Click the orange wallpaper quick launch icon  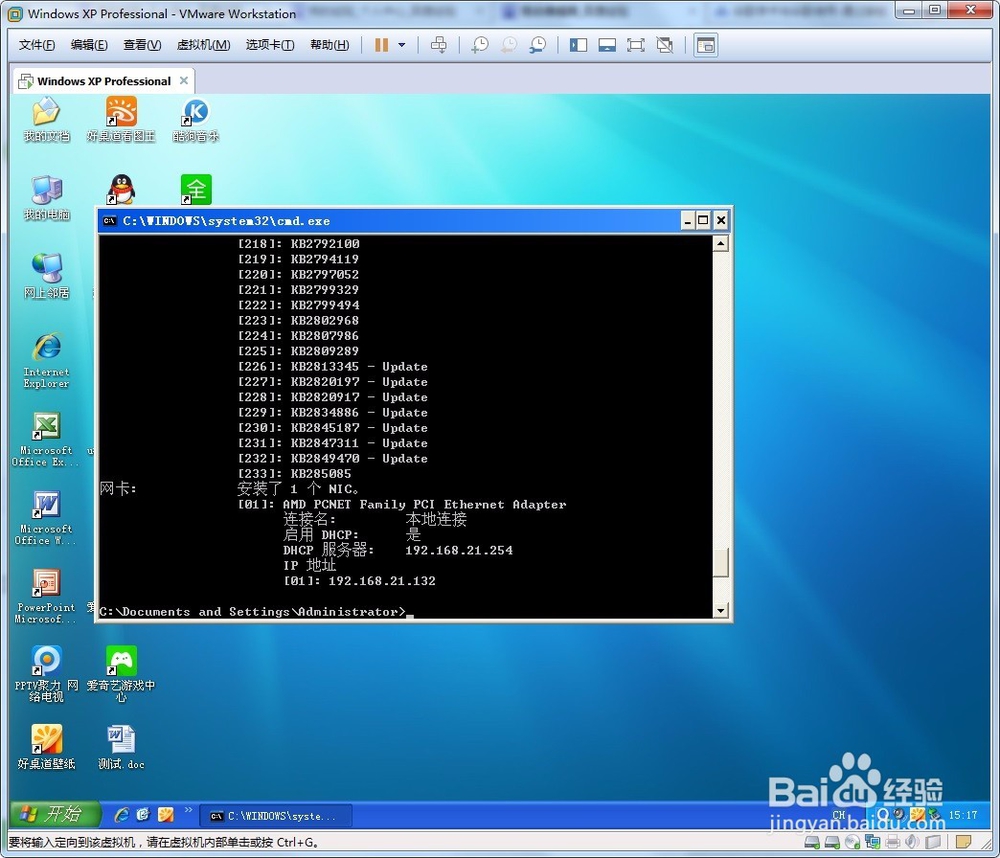pos(166,815)
